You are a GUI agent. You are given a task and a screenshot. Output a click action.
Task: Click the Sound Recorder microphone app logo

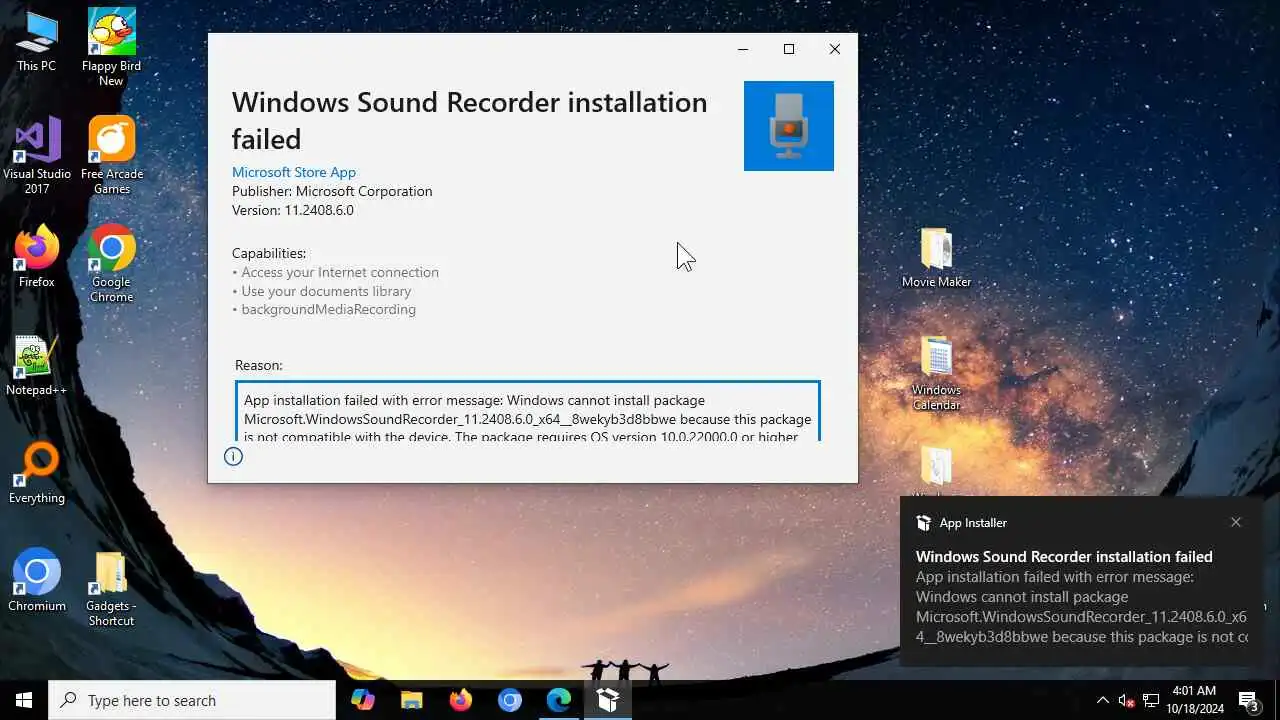pos(788,126)
